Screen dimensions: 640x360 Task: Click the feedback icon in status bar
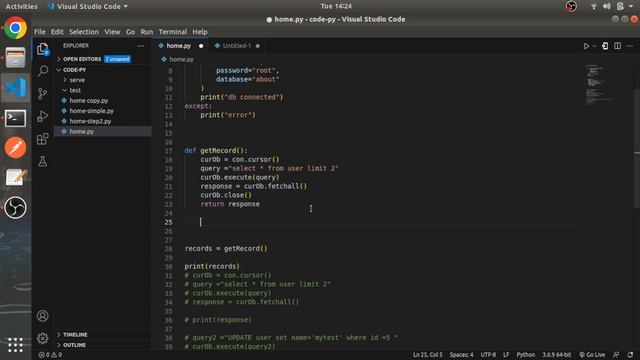(x=616, y=355)
